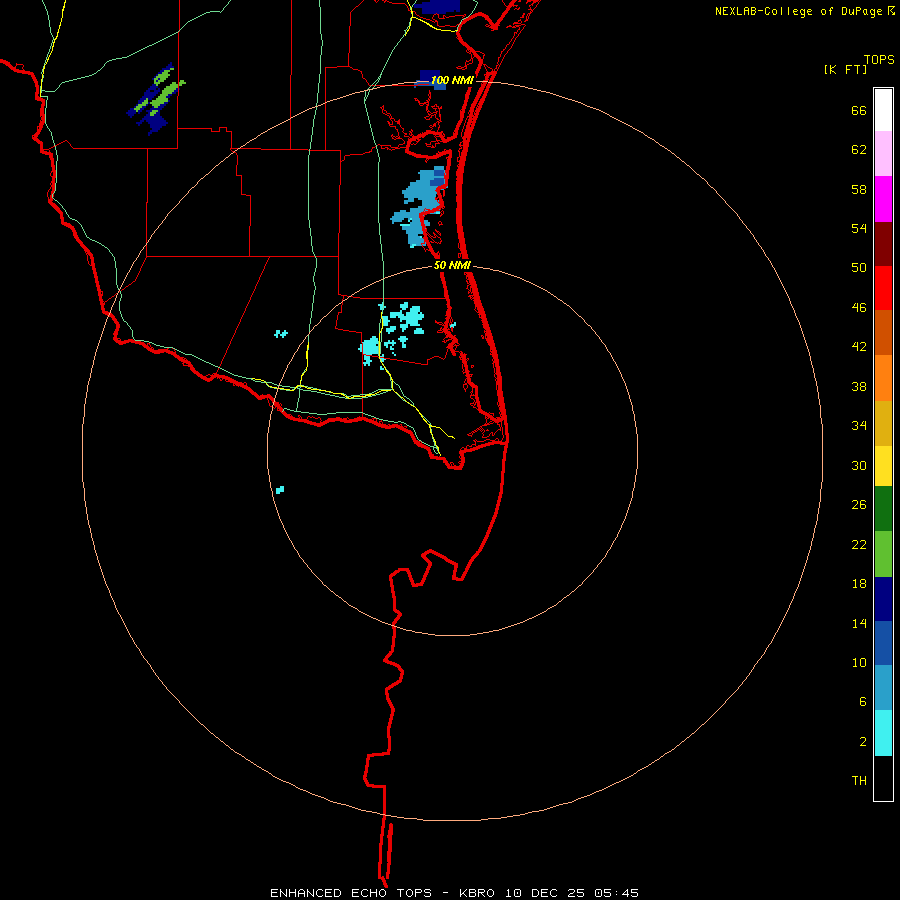Select the dark red (maroon) legend swatch
900x900 pixels.
pyautogui.click(x=883, y=244)
